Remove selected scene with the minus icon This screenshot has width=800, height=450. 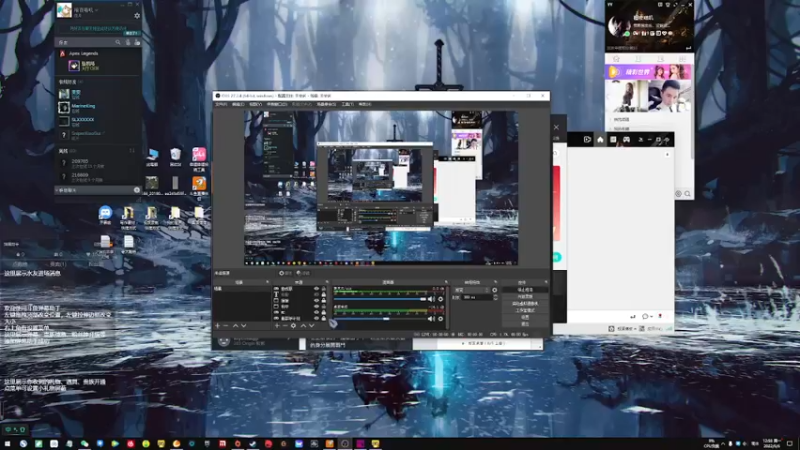coord(226,326)
